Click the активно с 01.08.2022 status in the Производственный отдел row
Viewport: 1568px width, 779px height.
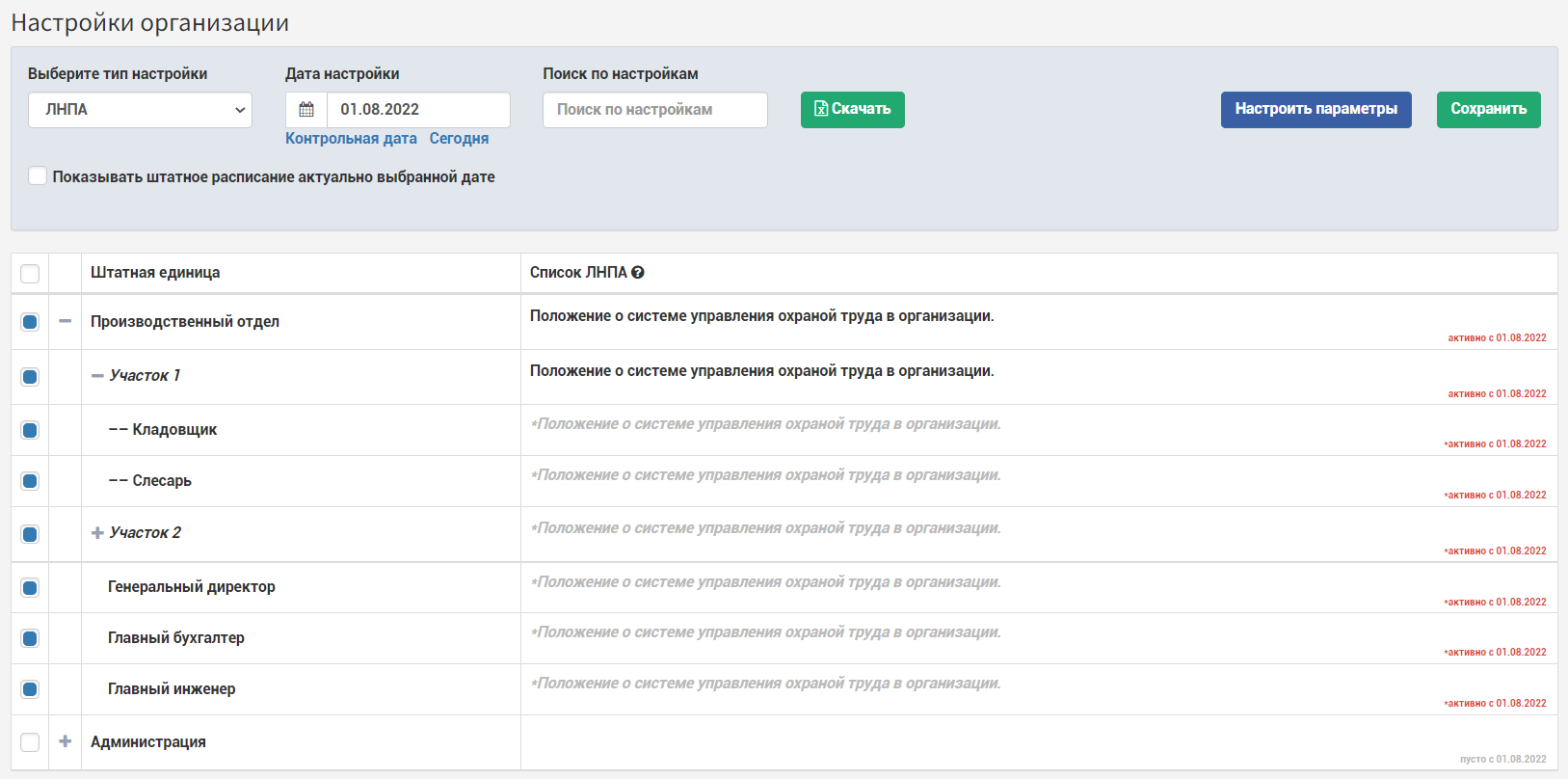pyautogui.click(x=1497, y=338)
